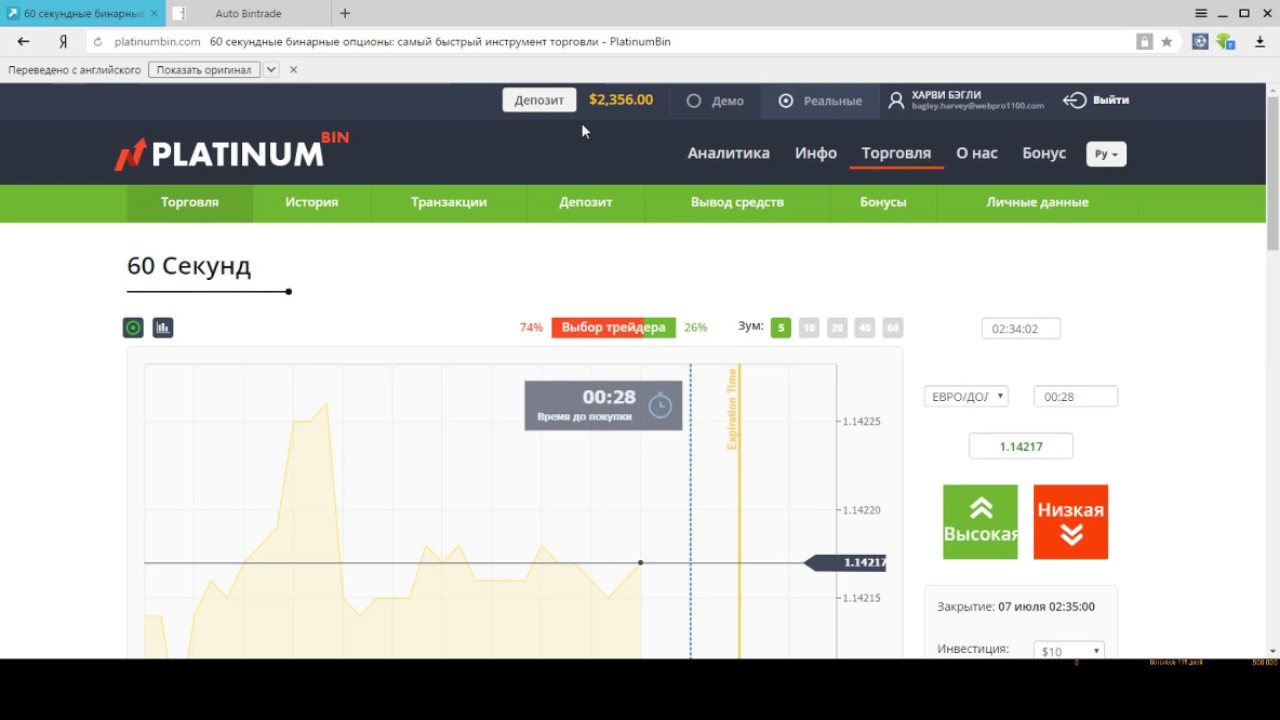Screen dimensions: 1280x720
Task: Reload the page with refresh icon
Action: point(98,42)
